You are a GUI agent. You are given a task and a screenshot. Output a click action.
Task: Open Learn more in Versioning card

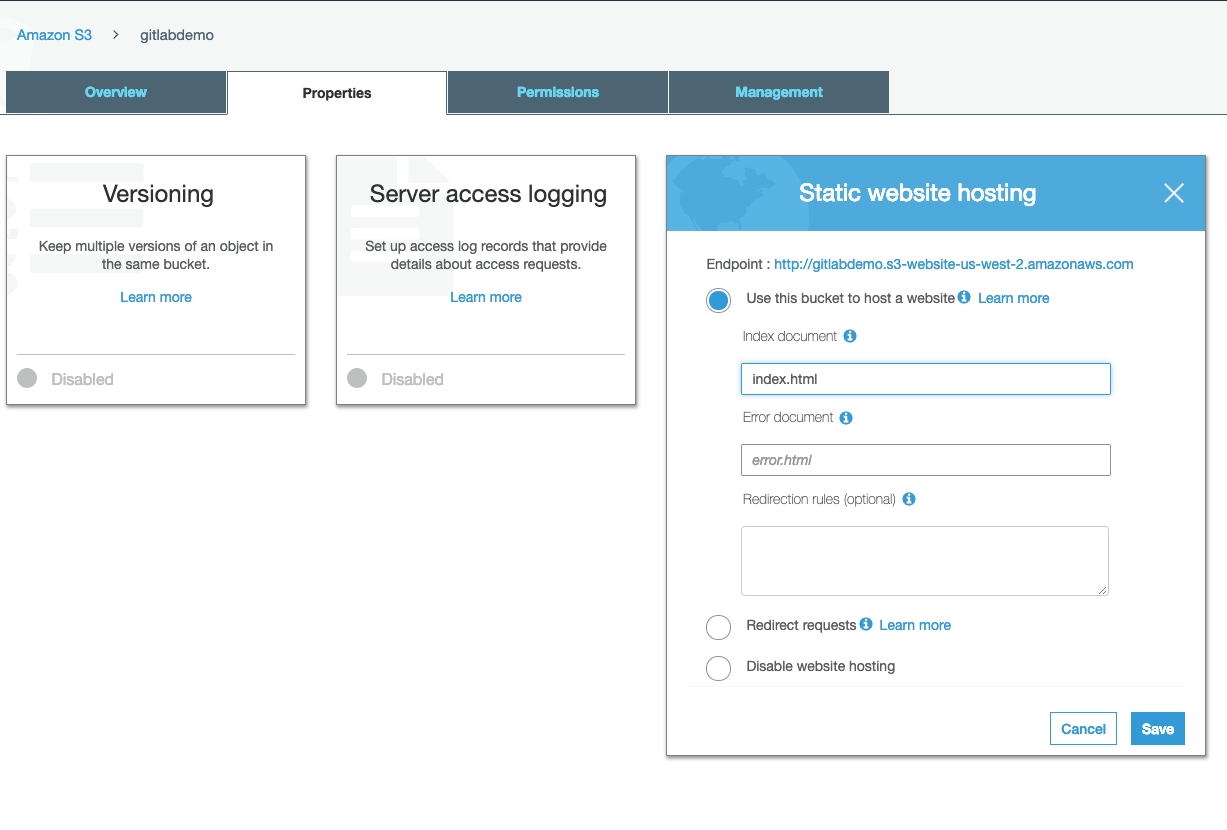156,297
